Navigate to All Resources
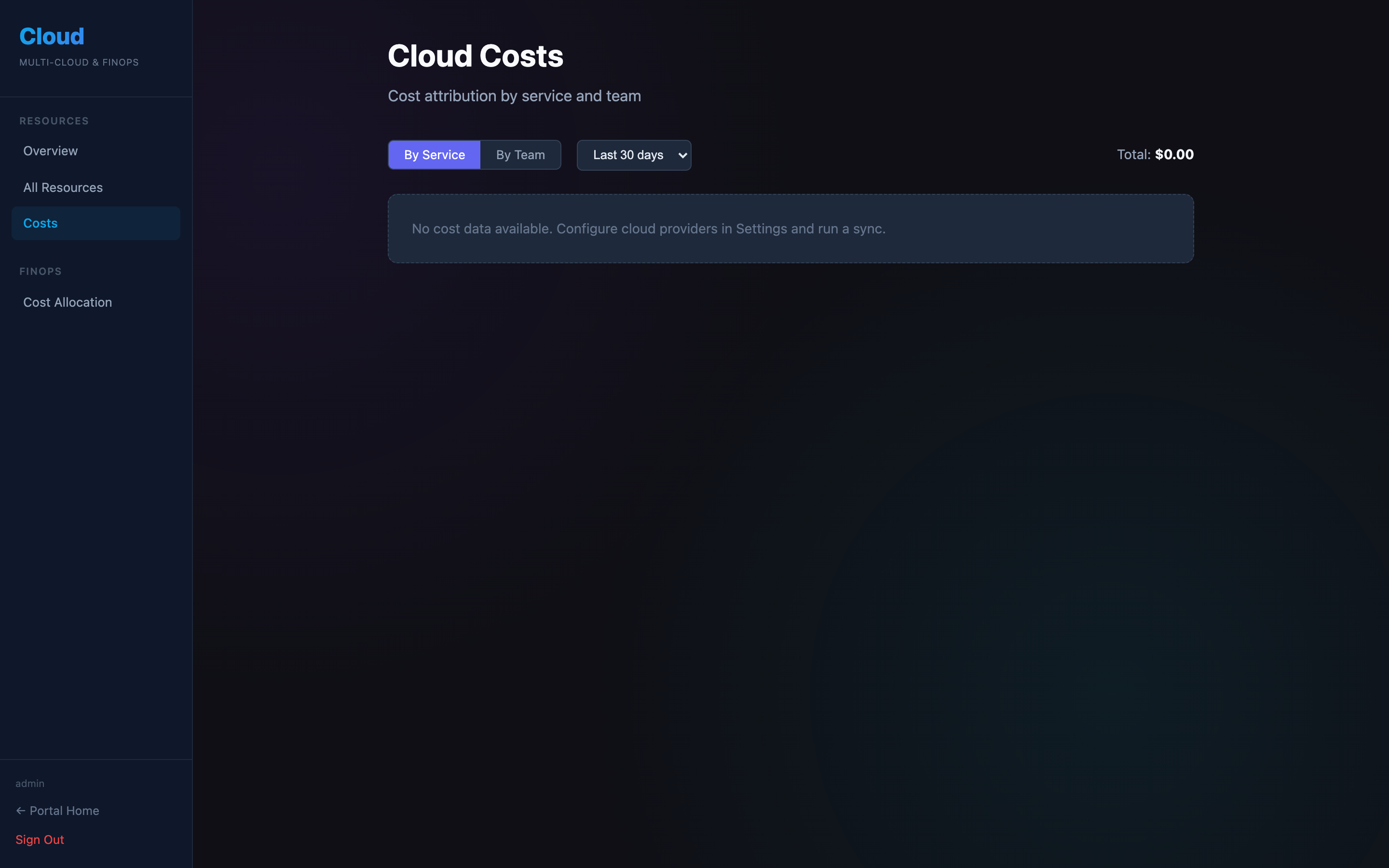Image resolution: width=1389 pixels, height=868 pixels. tap(63, 187)
